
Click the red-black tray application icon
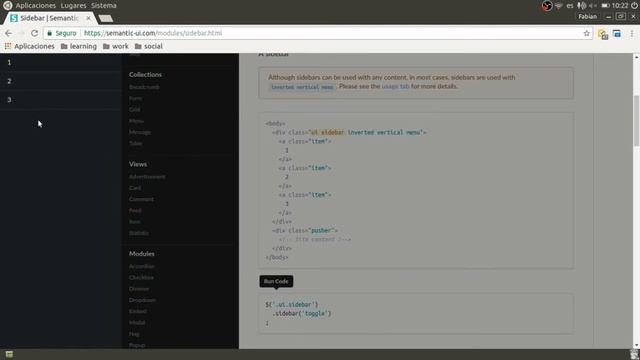point(547,5)
